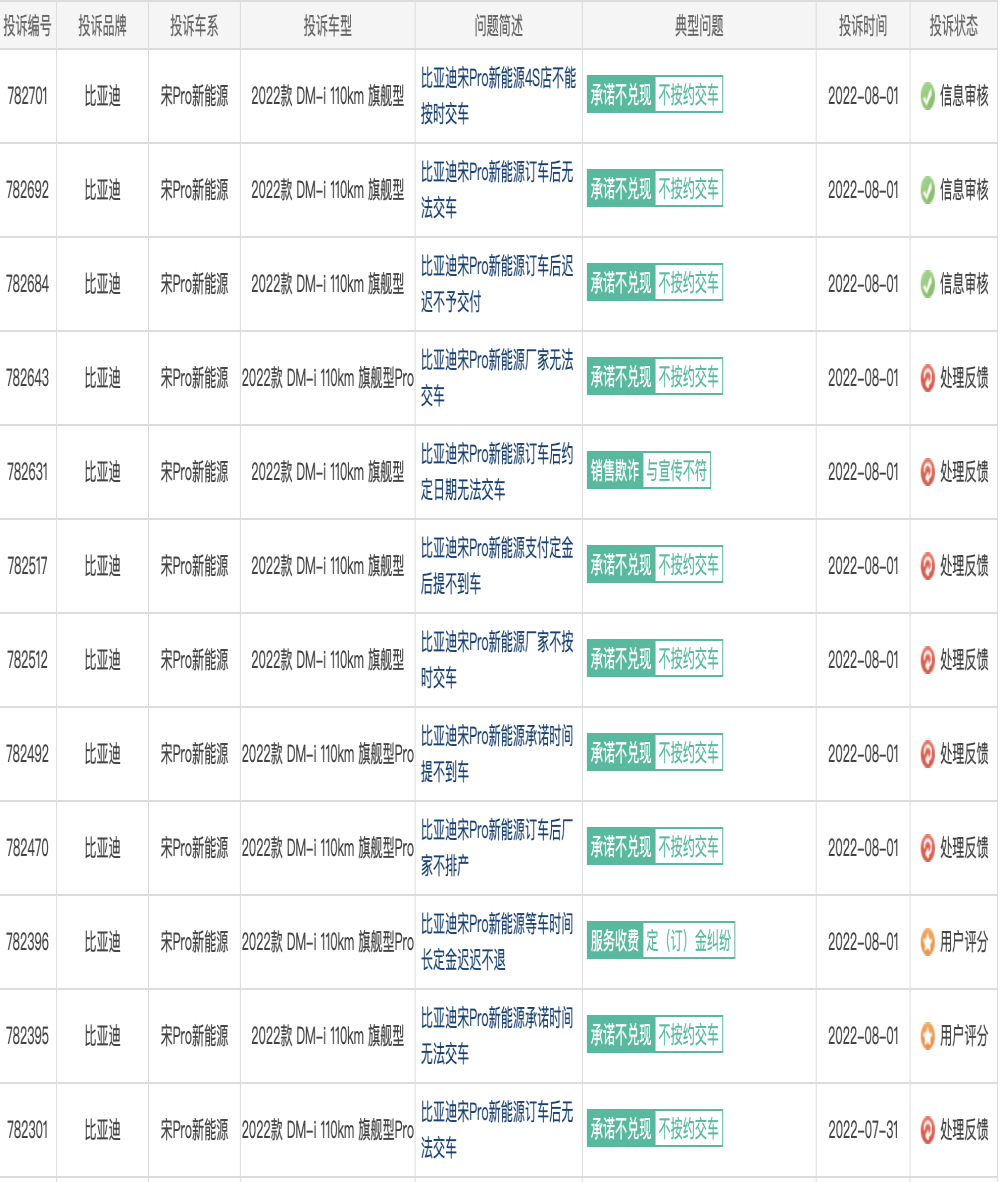Click 承诺不兑现 tag in row 782701
The width and height of the screenshot is (1000, 1182).
621,94
